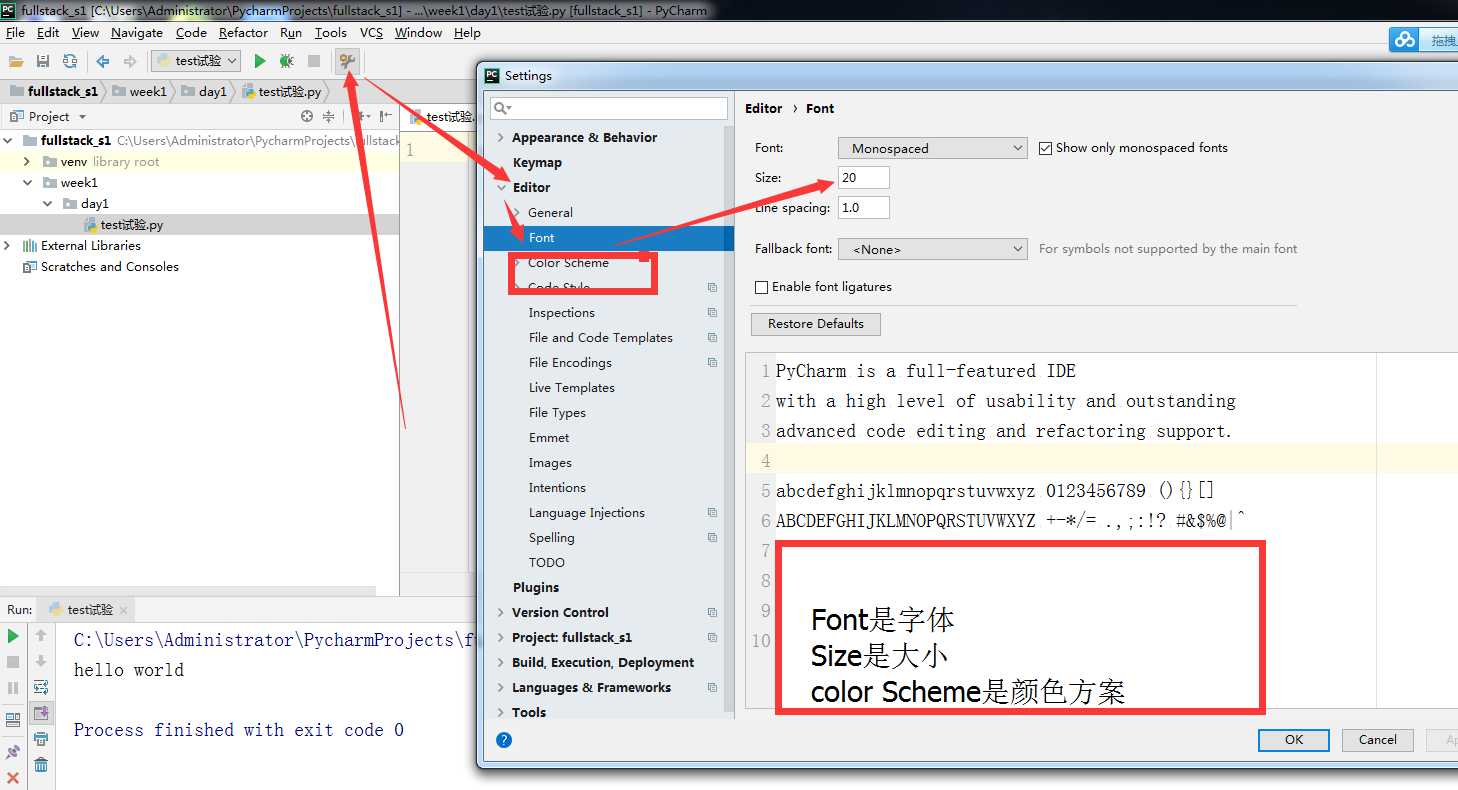Select Keymap in settings tree
Image resolution: width=1458 pixels, height=790 pixels.
537,163
